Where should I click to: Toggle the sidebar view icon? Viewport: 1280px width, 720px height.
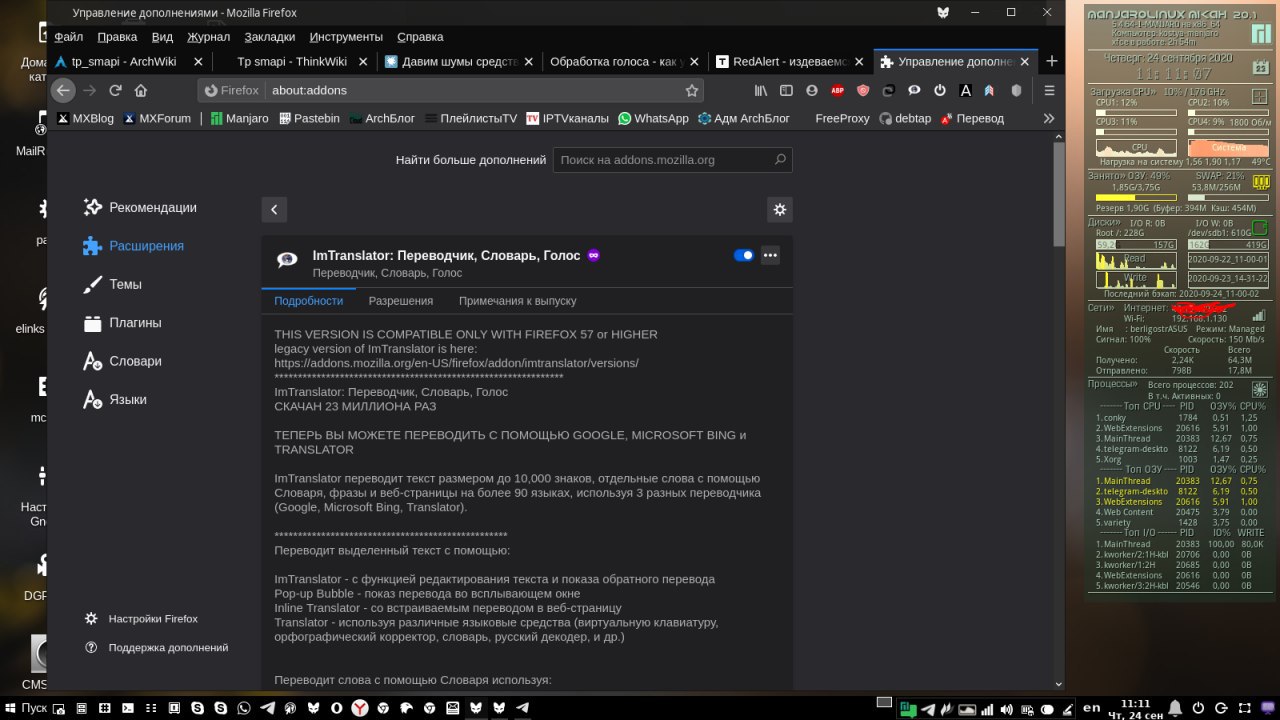786,90
